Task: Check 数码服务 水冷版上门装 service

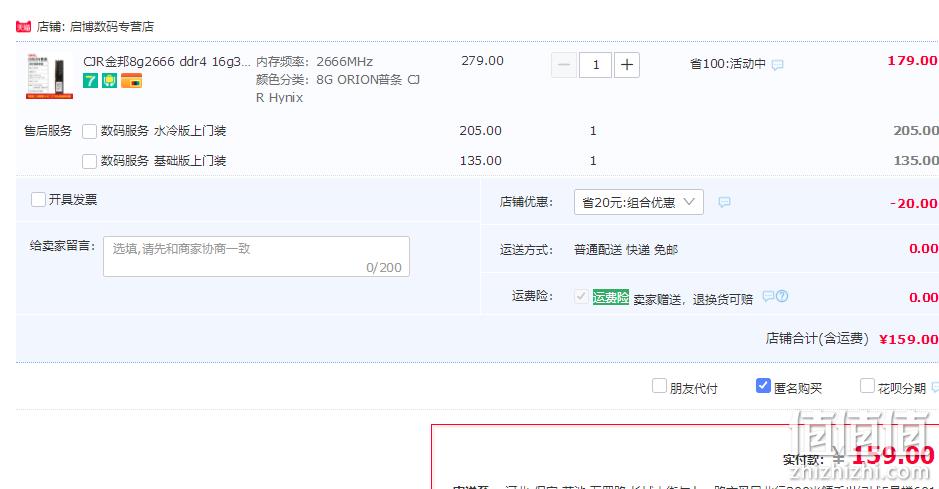Action: tap(89, 131)
